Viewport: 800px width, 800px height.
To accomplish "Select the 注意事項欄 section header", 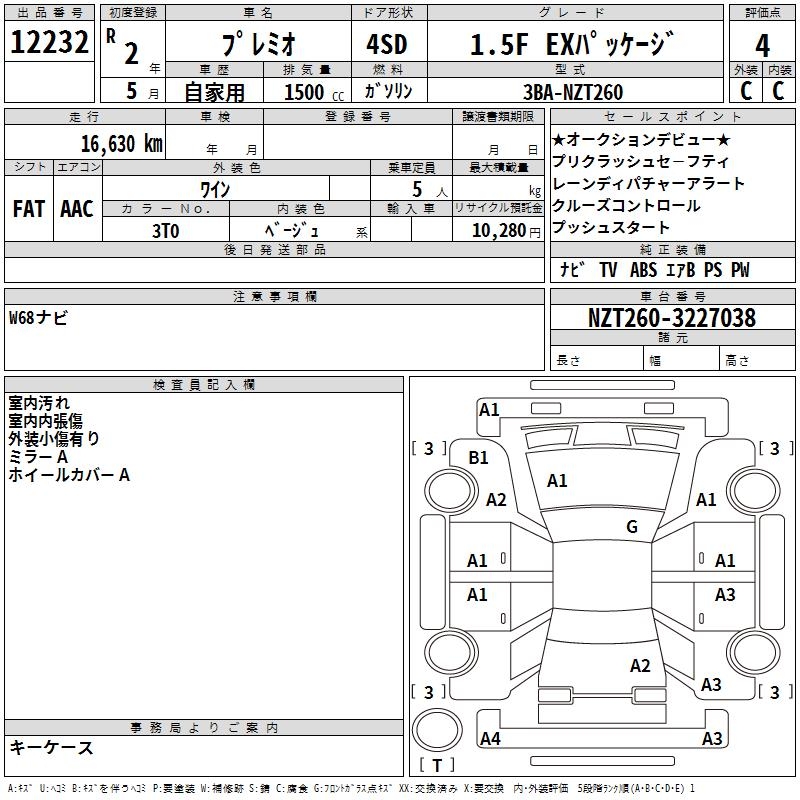I will pos(274,296).
